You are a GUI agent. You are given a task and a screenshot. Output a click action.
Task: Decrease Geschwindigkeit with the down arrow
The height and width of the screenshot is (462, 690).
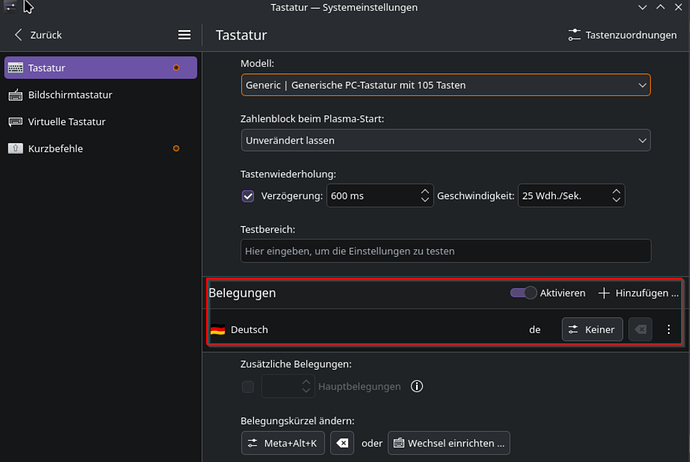point(616,200)
